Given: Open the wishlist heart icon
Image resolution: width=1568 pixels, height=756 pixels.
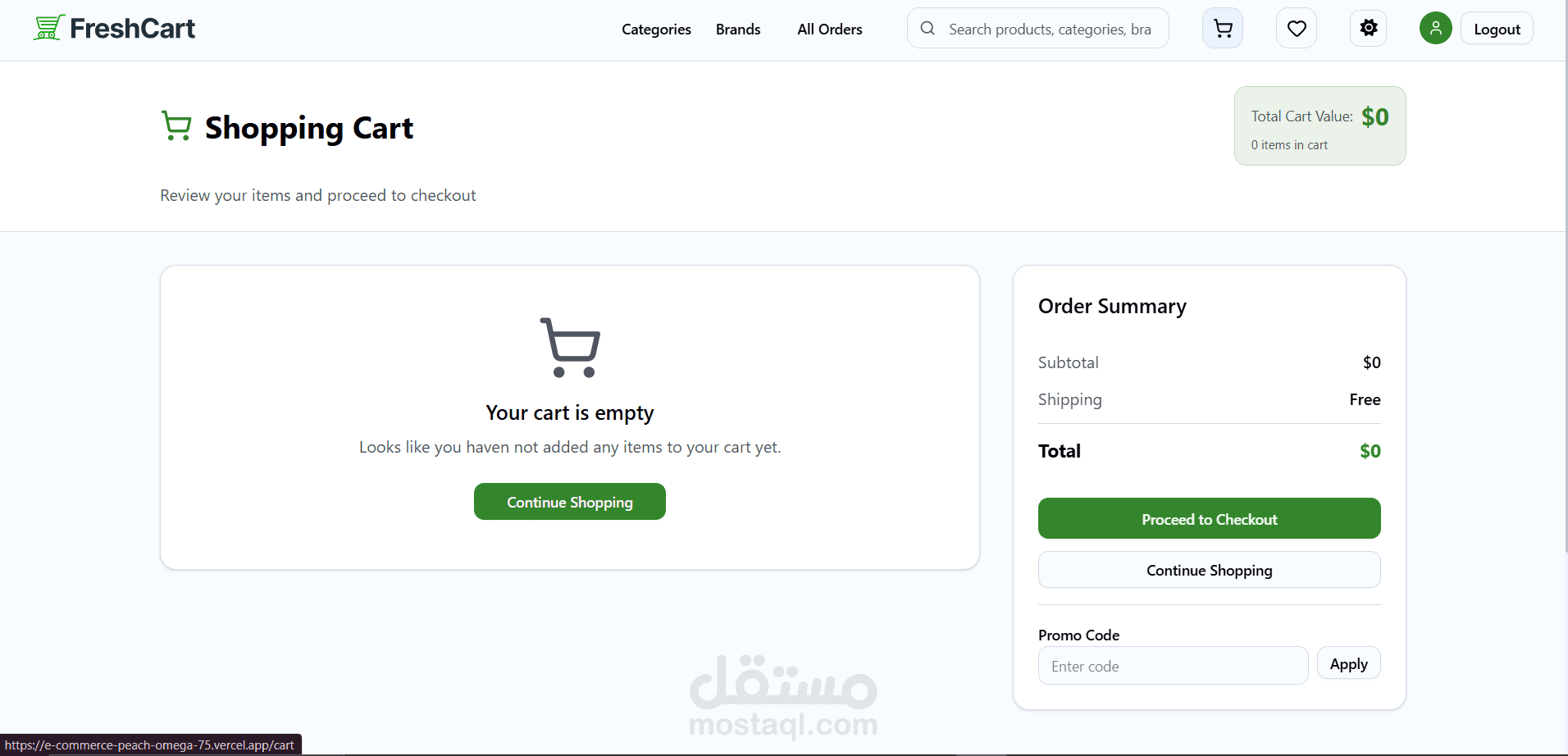Looking at the screenshot, I should [1296, 29].
